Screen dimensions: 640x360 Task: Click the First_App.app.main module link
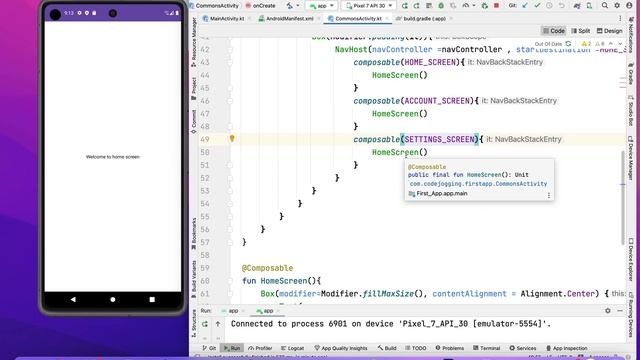[442, 193]
